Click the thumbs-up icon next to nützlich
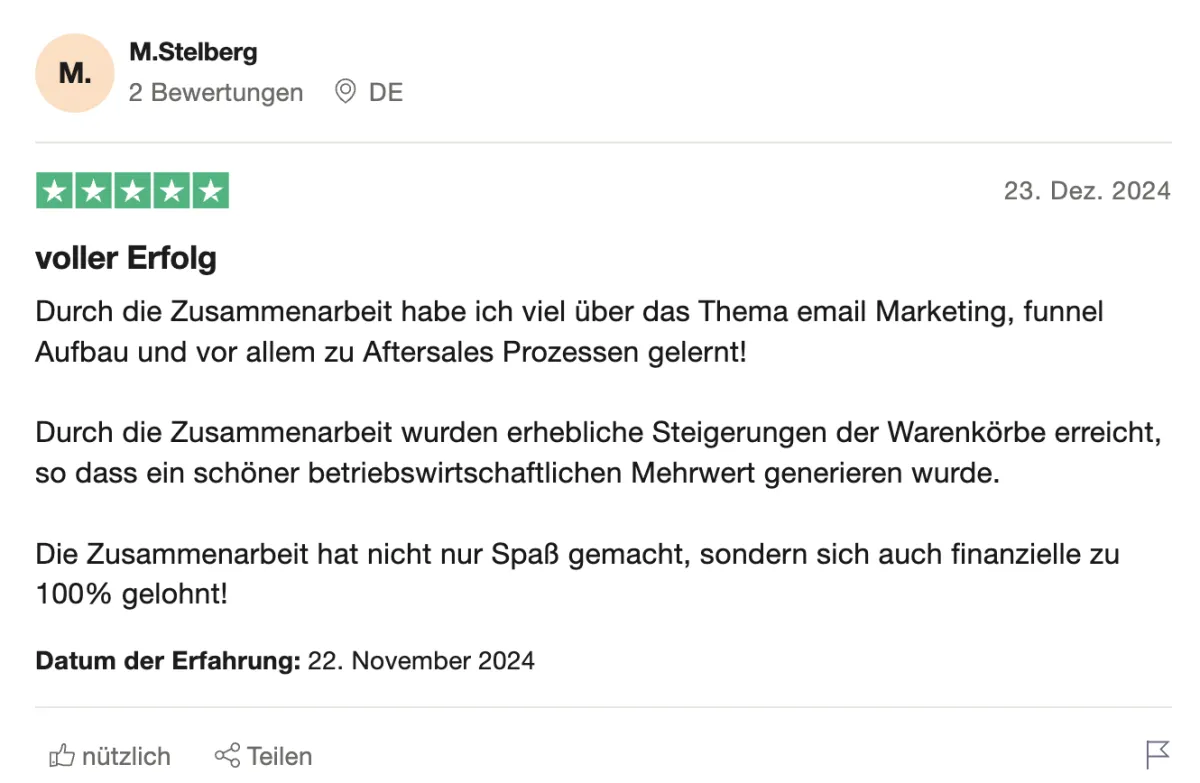Viewport: 1200px width, 783px height. point(62,755)
